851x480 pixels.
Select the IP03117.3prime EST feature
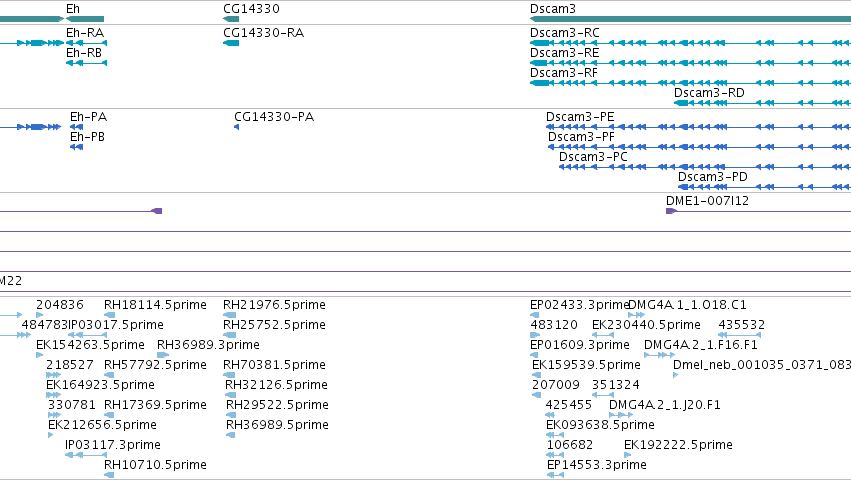pyautogui.click(x=86, y=455)
